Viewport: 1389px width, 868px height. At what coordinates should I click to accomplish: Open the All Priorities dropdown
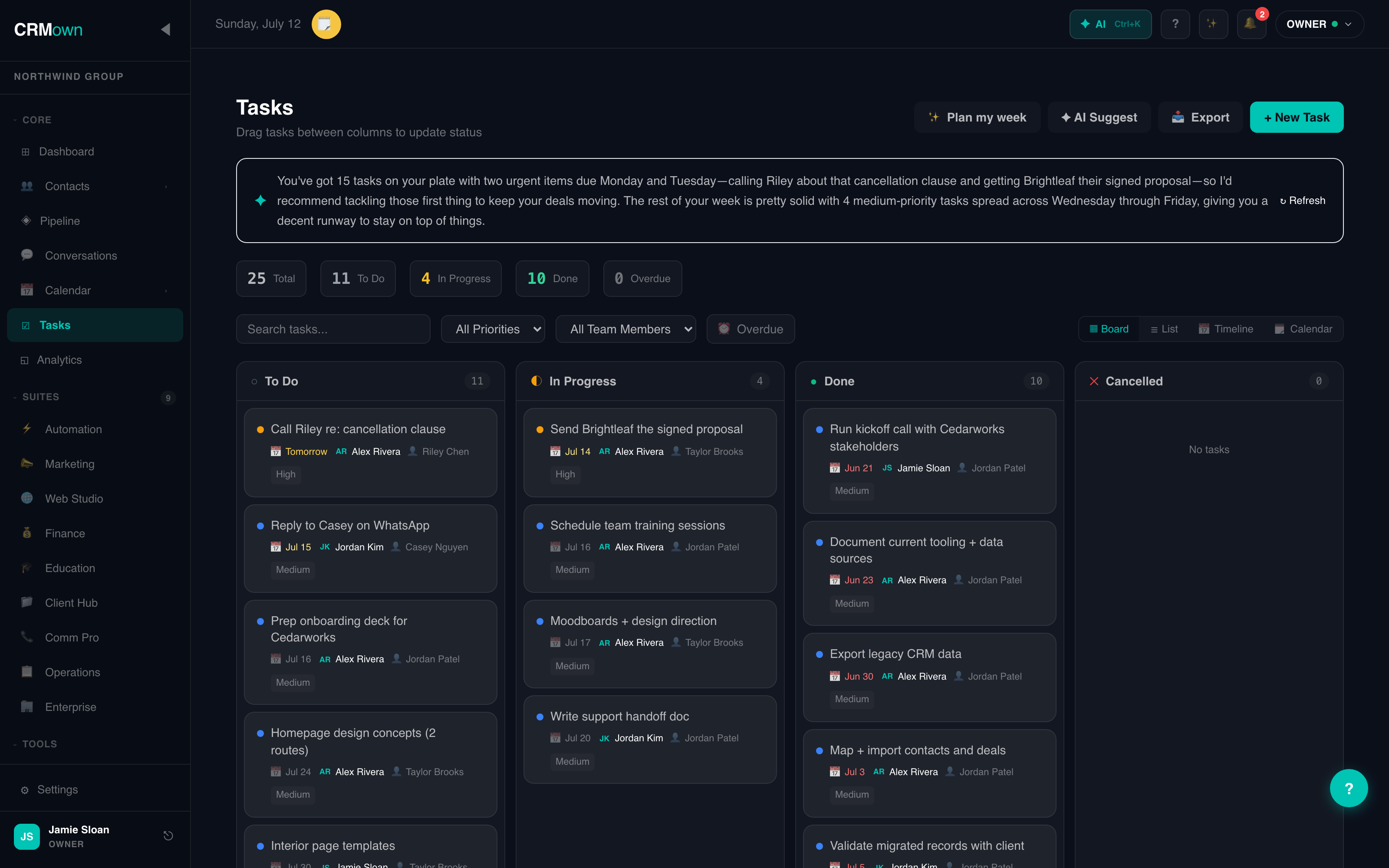[493, 329]
